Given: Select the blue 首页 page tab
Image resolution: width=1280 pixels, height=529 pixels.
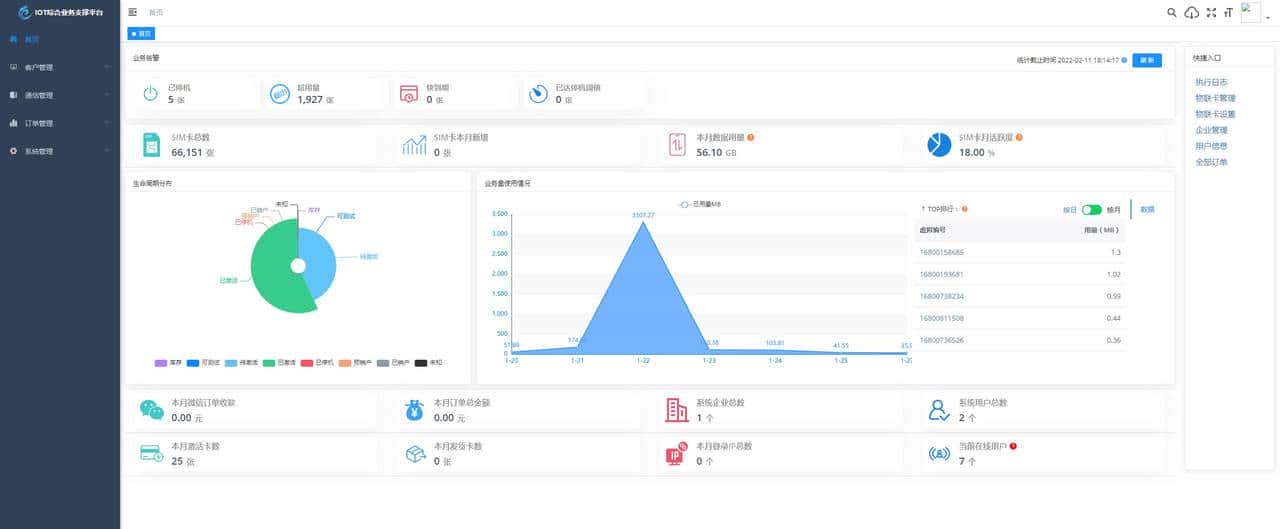Looking at the screenshot, I should pos(141,33).
